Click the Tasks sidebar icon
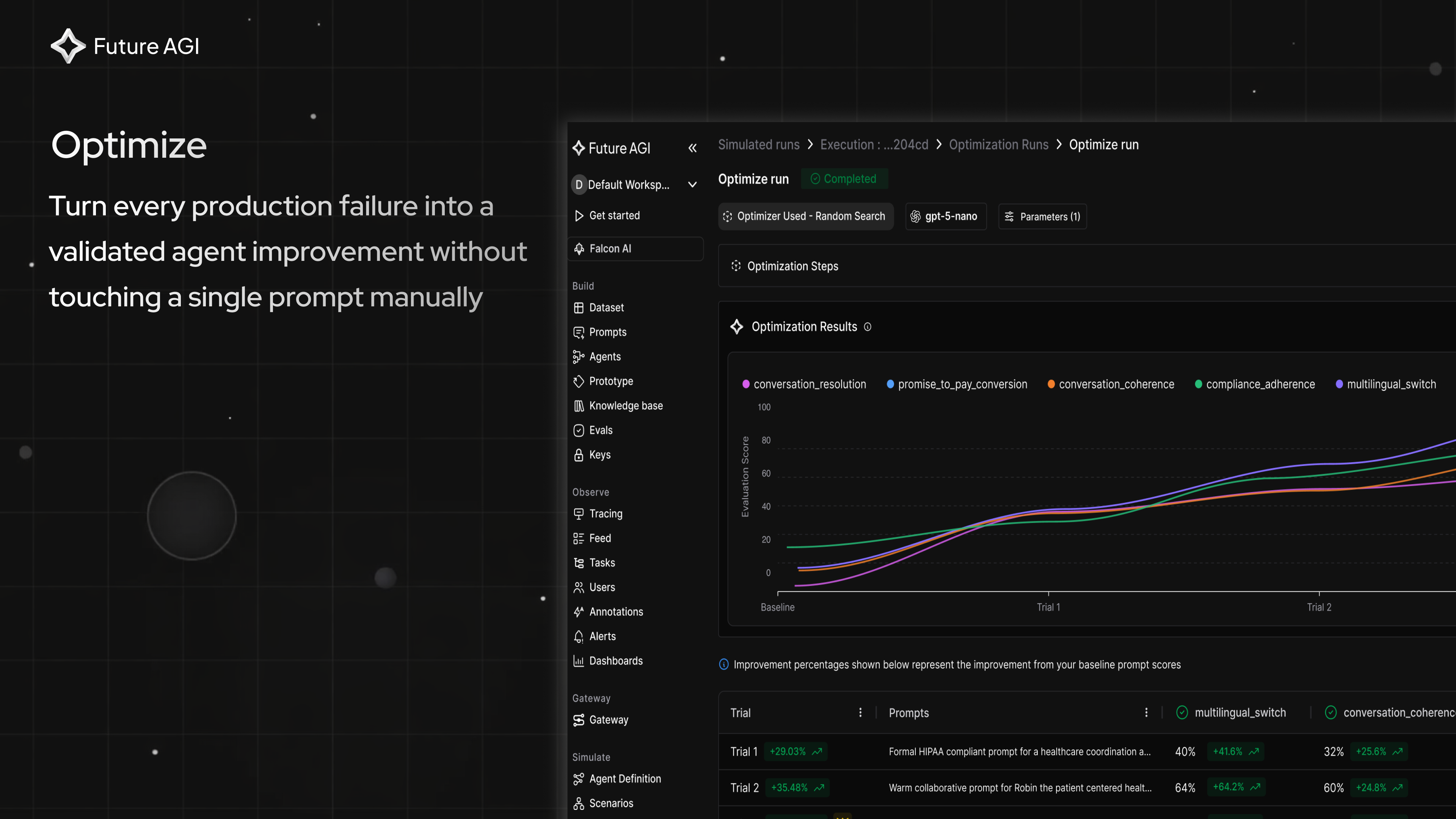The image size is (1456, 819). 579,563
